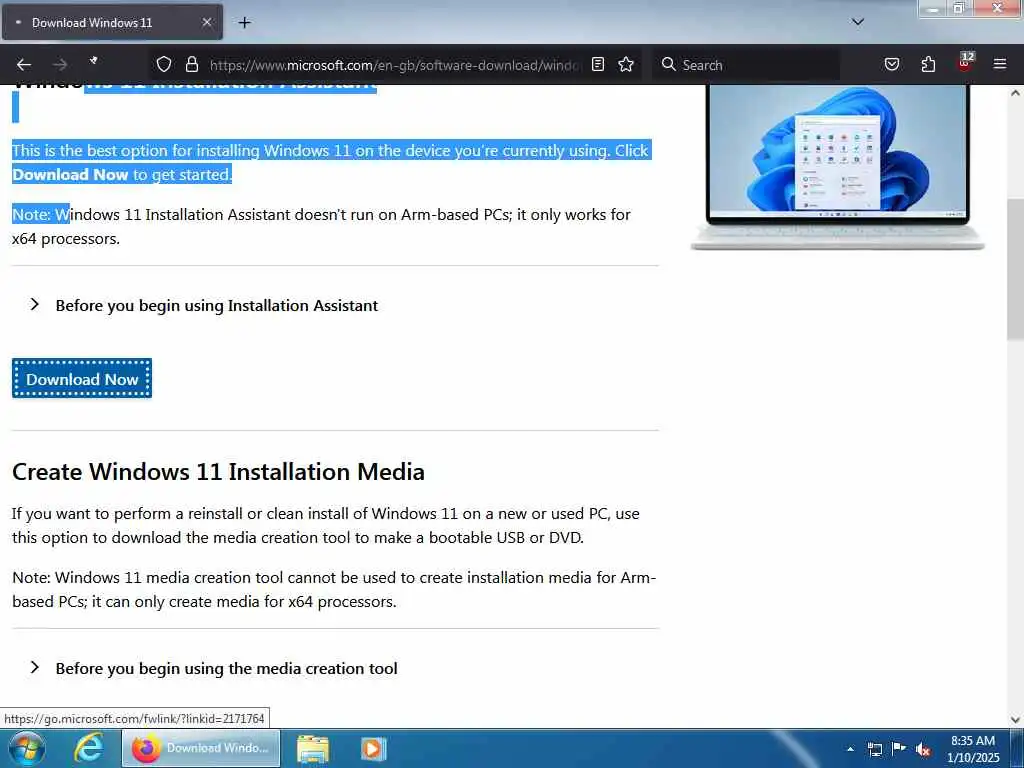This screenshot has width=1024, height=768.
Task: Open the network tray icon
Action: [x=875, y=749]
